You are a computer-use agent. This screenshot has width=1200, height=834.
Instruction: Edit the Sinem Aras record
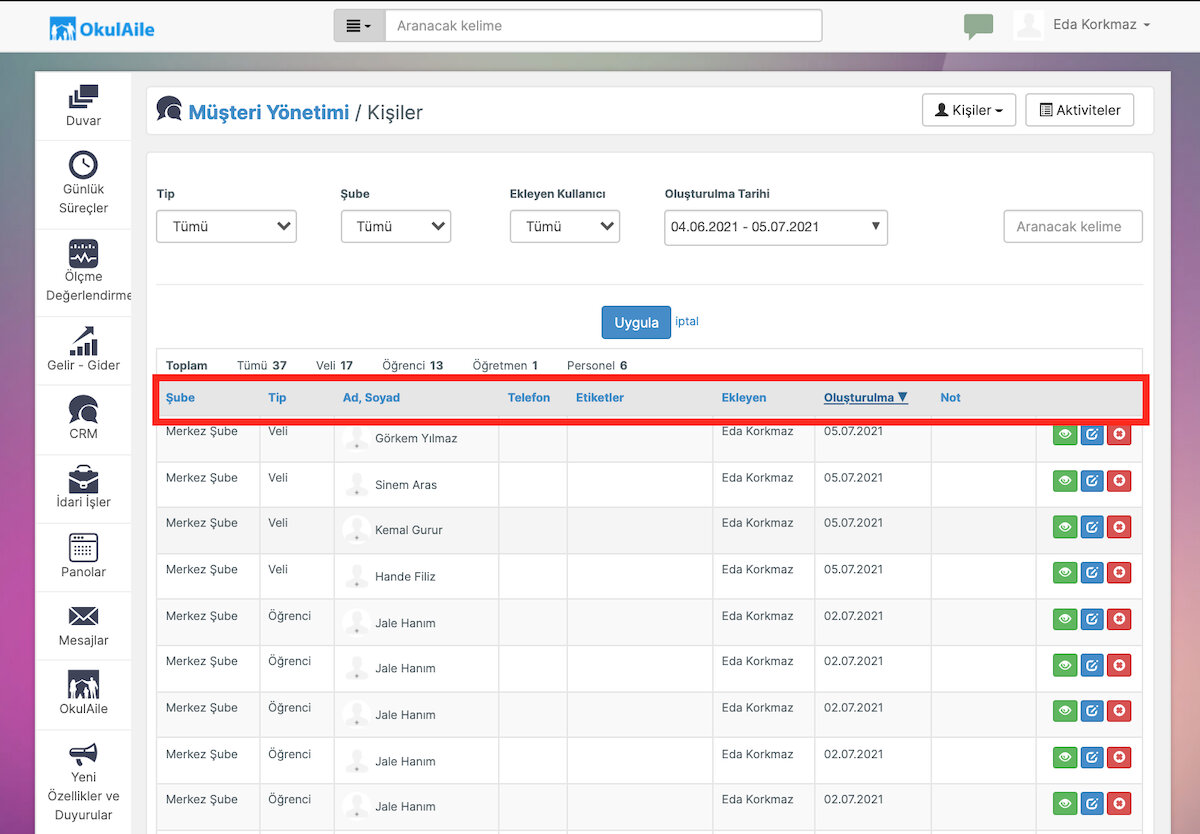coord(1092,481)
